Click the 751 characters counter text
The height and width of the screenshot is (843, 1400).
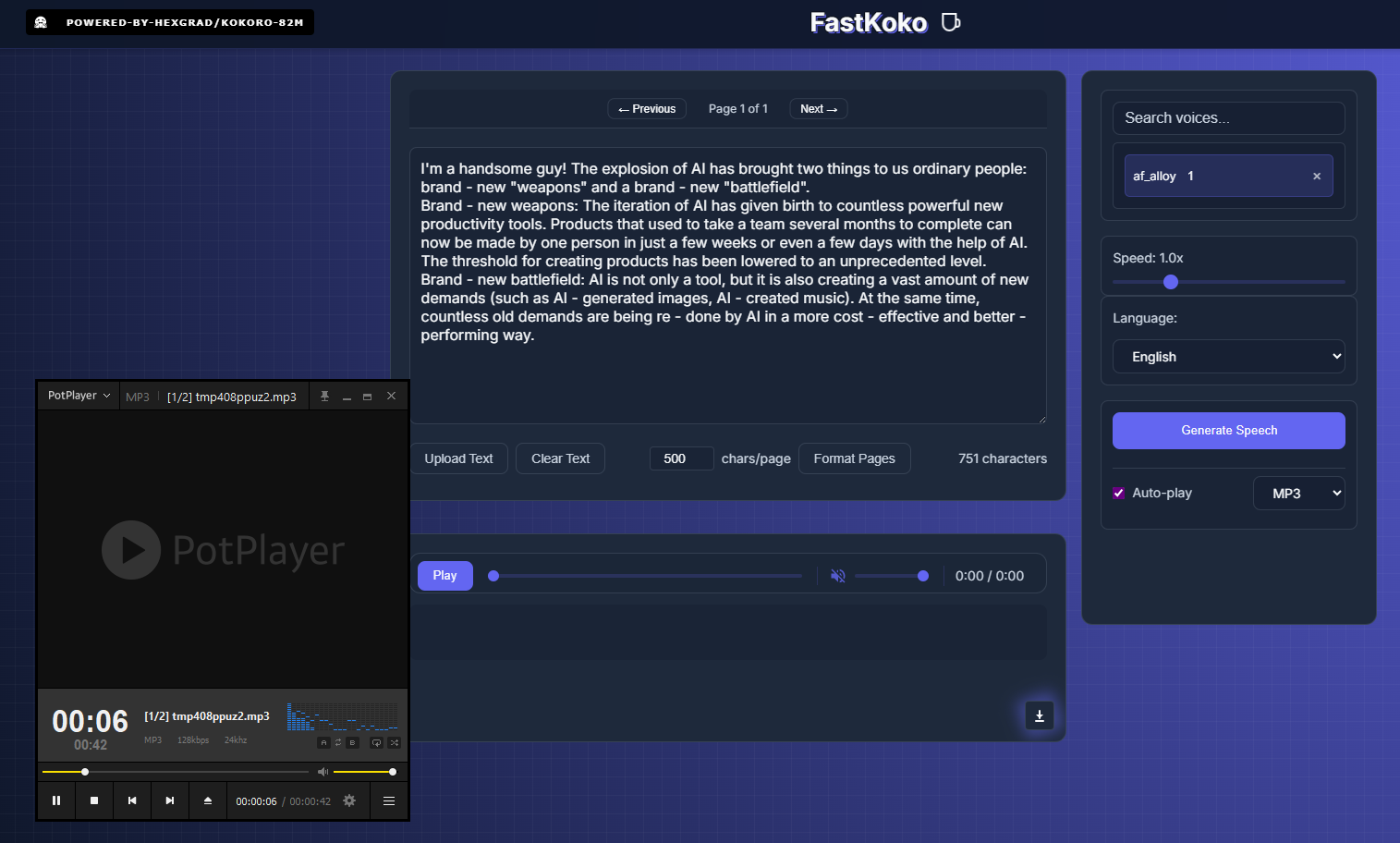[1003, 458]
